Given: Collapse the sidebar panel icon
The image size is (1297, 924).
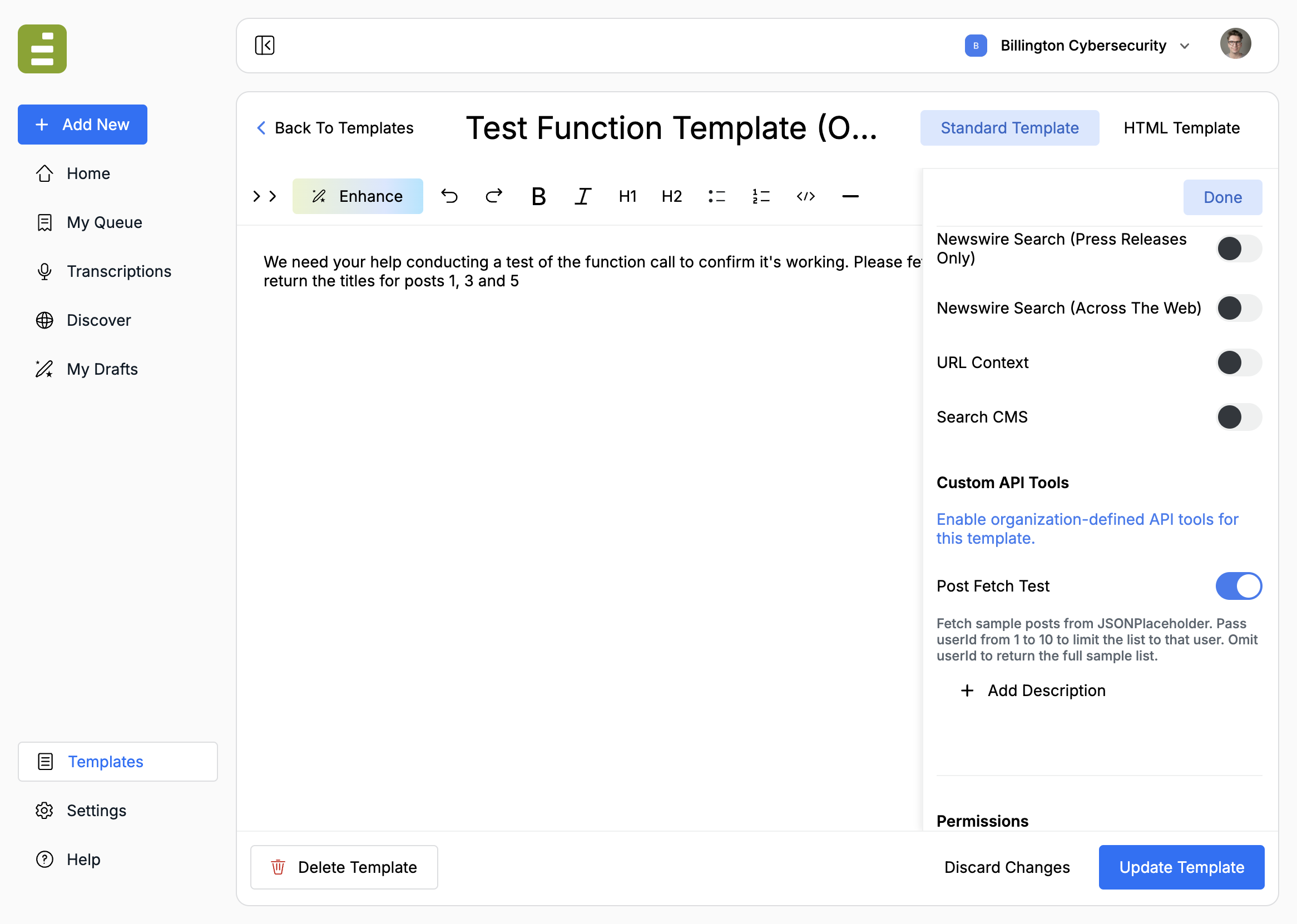Looking at the screenshot, I should coord(265,46).
